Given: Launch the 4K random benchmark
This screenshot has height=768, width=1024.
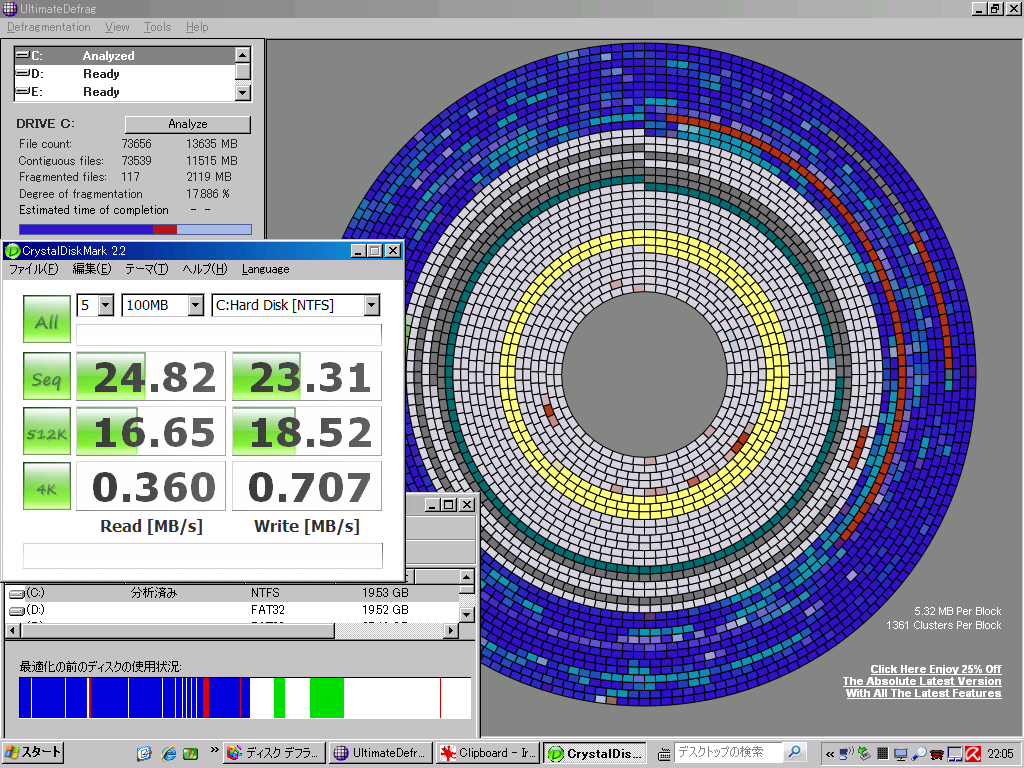Looking at the screenshot, I should click(47, 487).
